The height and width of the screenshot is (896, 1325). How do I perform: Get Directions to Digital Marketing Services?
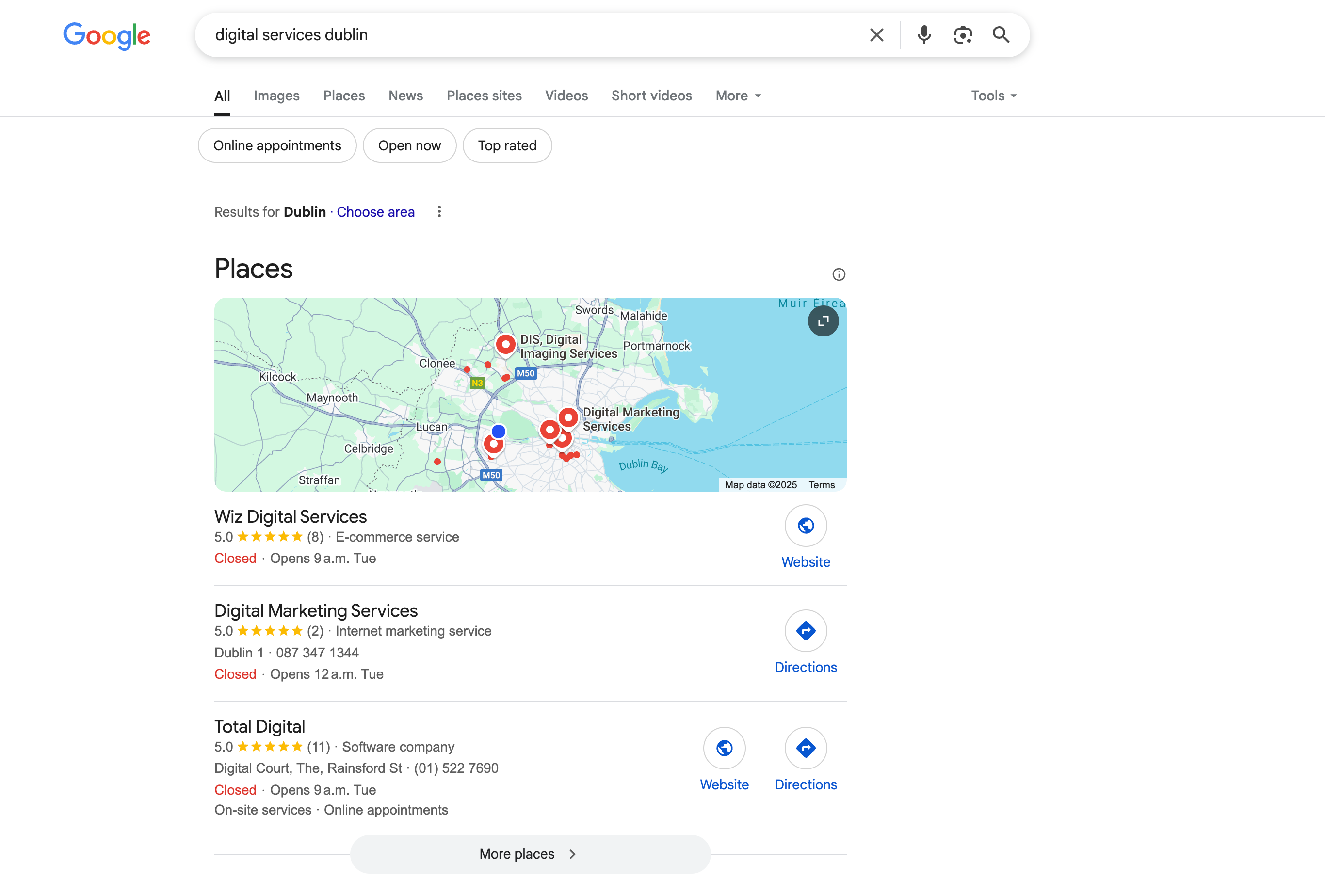coord(806,631)
